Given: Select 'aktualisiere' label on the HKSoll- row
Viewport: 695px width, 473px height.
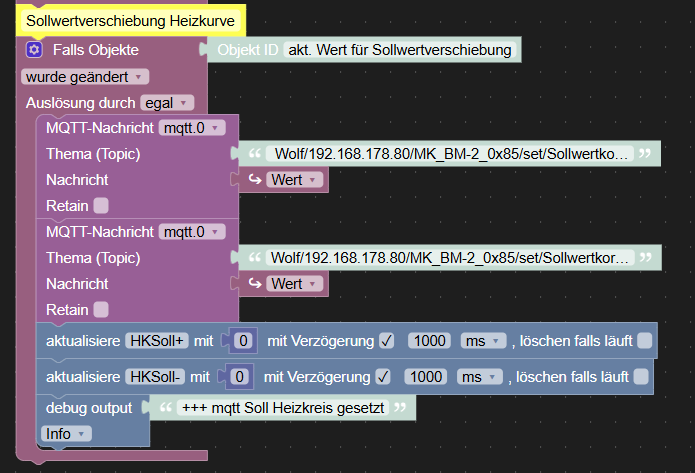Looking at the screenshot, I should [83, 377].
